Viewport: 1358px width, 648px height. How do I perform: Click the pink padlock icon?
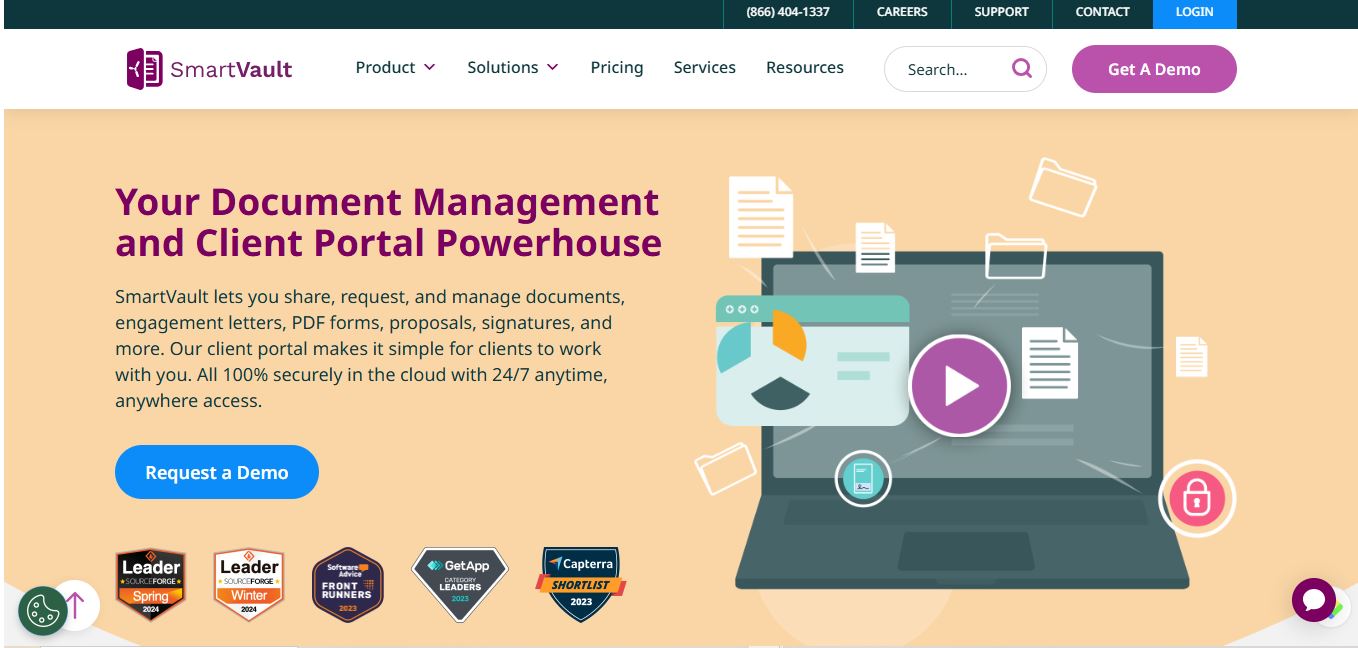coord(1197,498)
